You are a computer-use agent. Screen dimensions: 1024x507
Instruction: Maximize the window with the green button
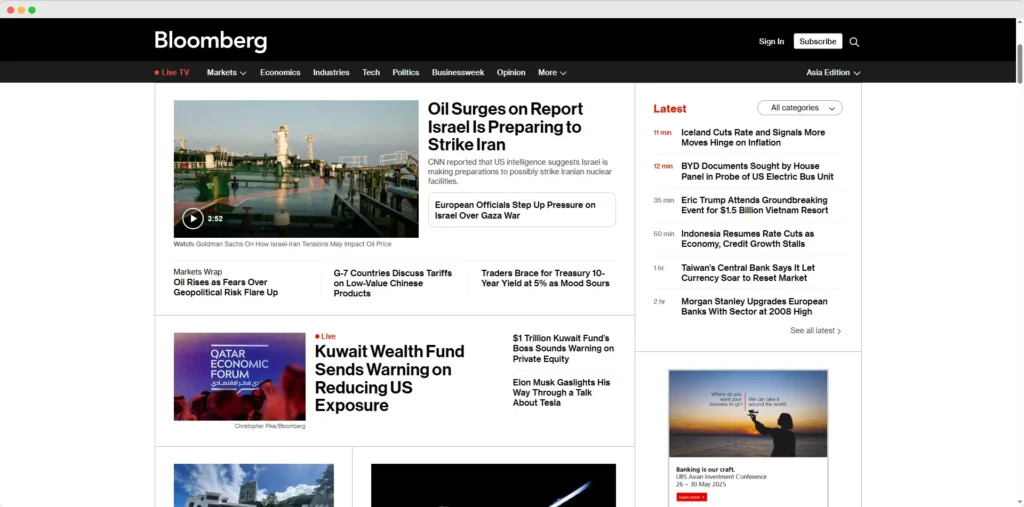click(32, 10)
